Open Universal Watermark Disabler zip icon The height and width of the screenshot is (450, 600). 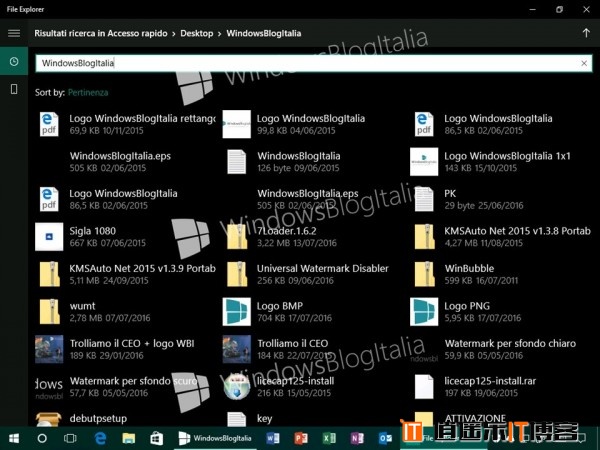237,274
